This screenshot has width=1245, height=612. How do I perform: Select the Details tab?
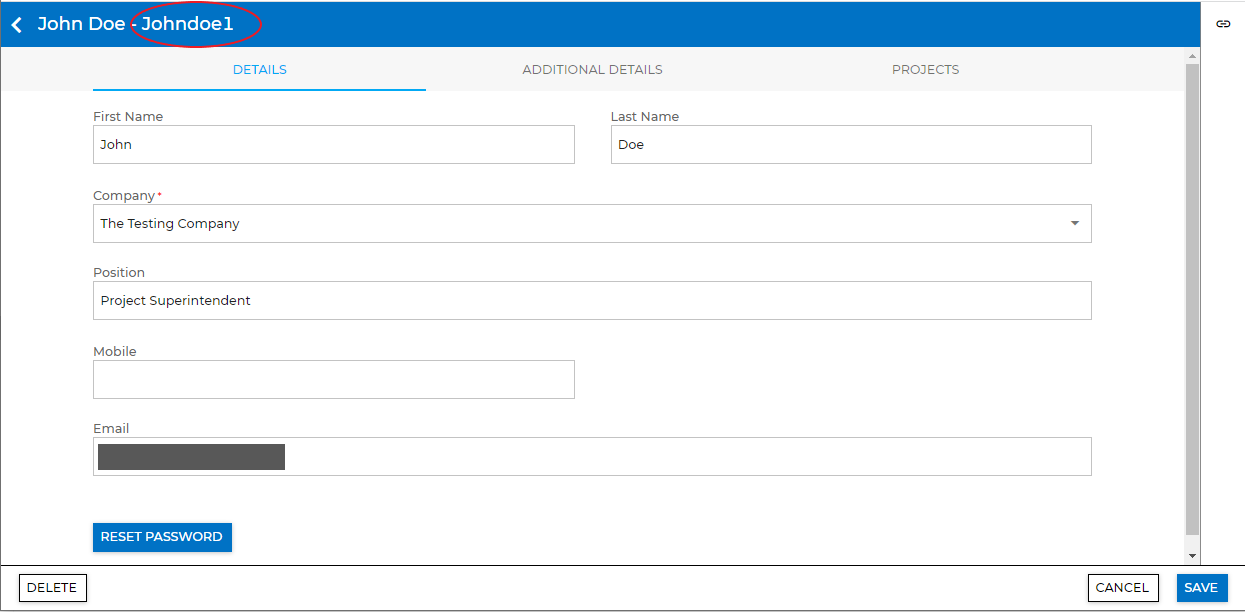point(259,70)
